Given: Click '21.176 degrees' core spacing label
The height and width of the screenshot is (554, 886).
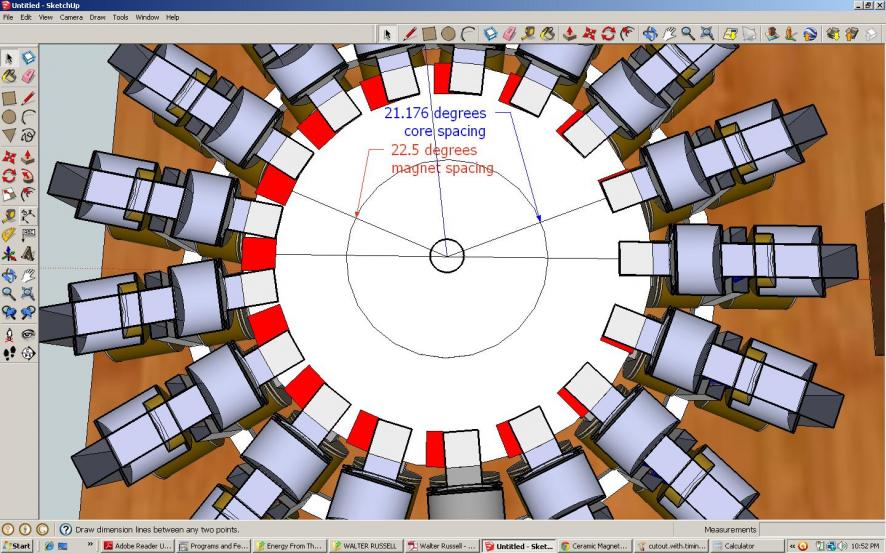Looking at the screenshot, I should tap(435, 113).
